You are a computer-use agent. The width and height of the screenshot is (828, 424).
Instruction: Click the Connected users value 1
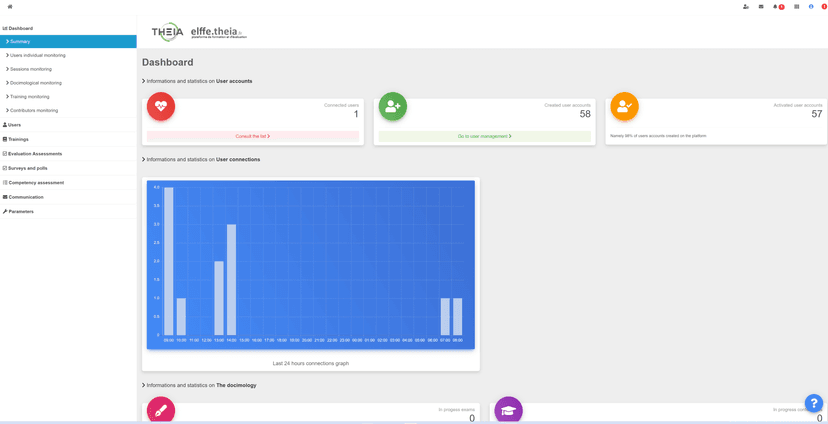pyautogui.click(x=356, y=114)
